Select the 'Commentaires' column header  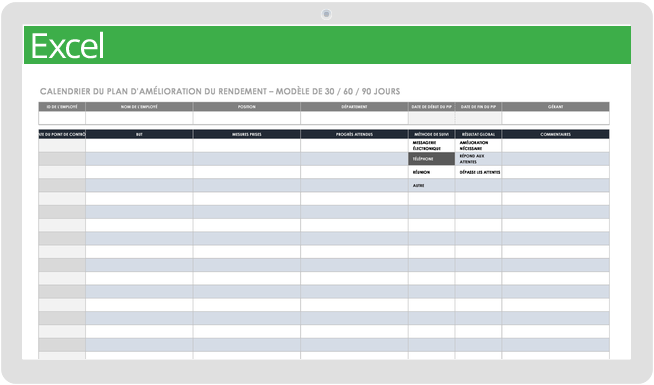coord(556,134)
